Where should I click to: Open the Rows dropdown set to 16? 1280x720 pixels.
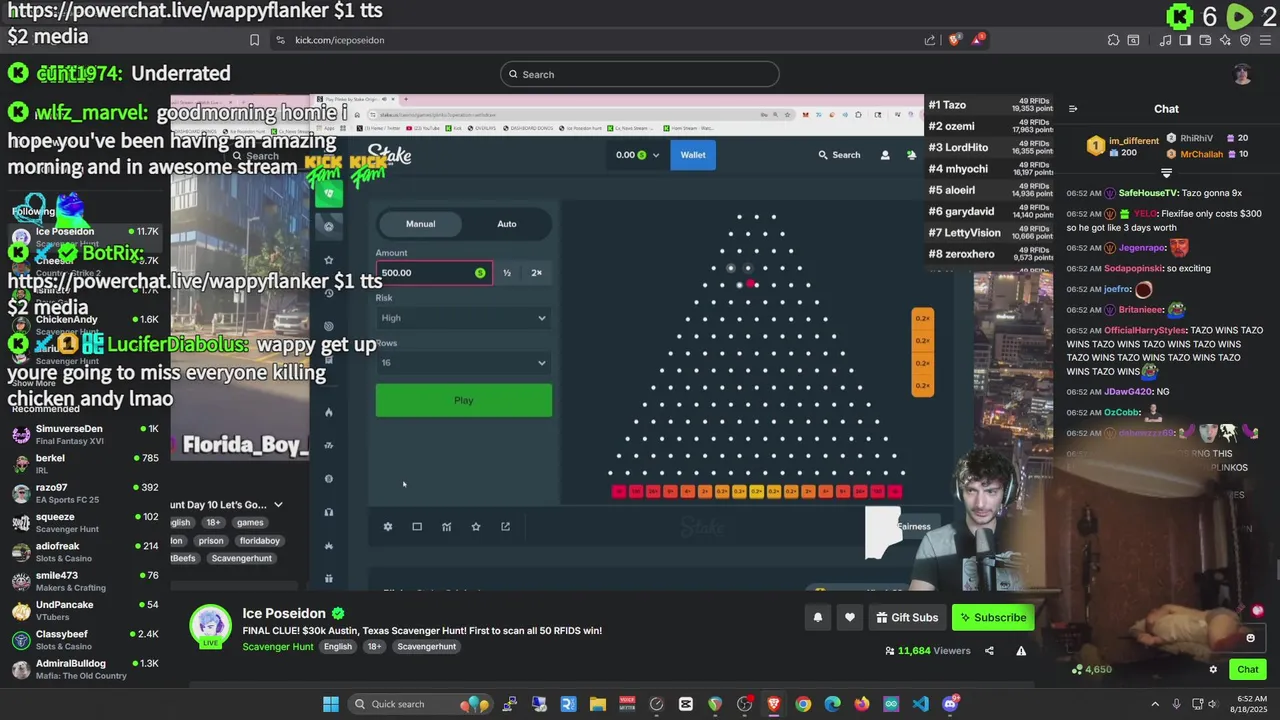(x=463, y=363)
